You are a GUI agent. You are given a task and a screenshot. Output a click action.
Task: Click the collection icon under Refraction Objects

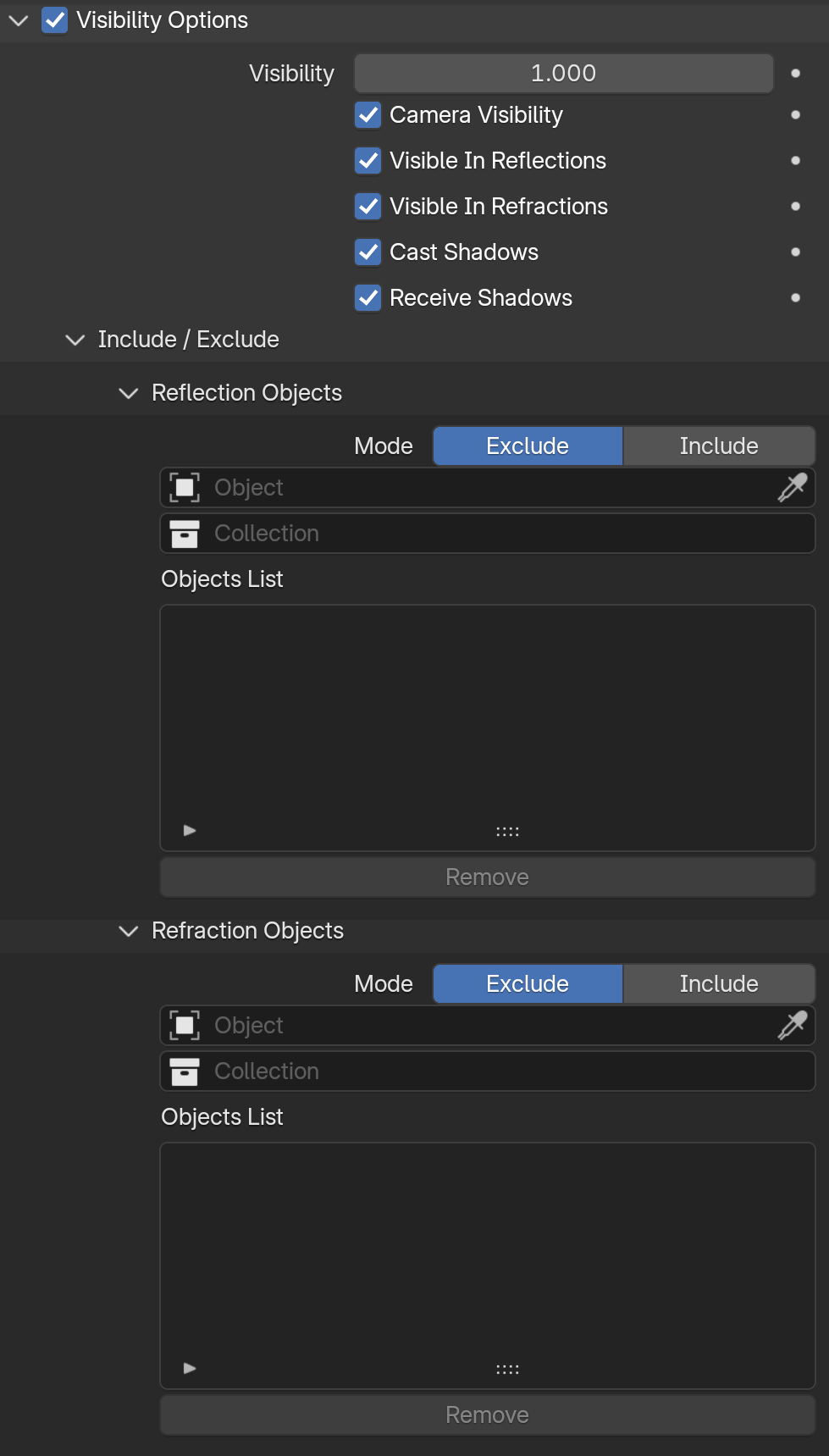tap(185, 1071)
